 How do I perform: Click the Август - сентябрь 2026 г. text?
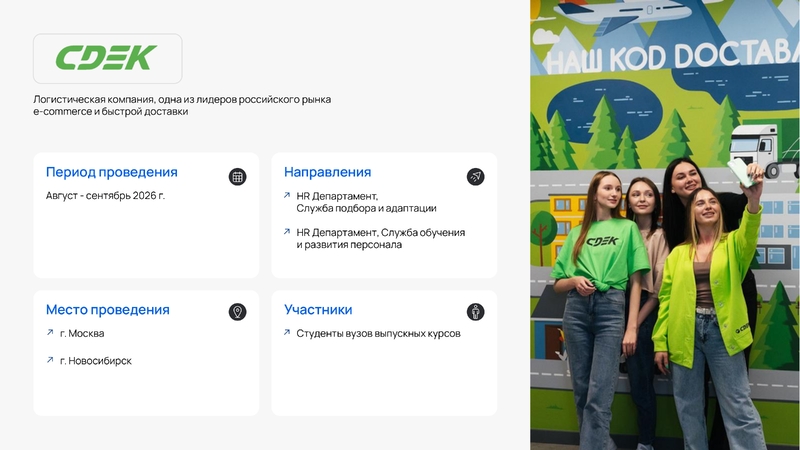tap(105, 196)
